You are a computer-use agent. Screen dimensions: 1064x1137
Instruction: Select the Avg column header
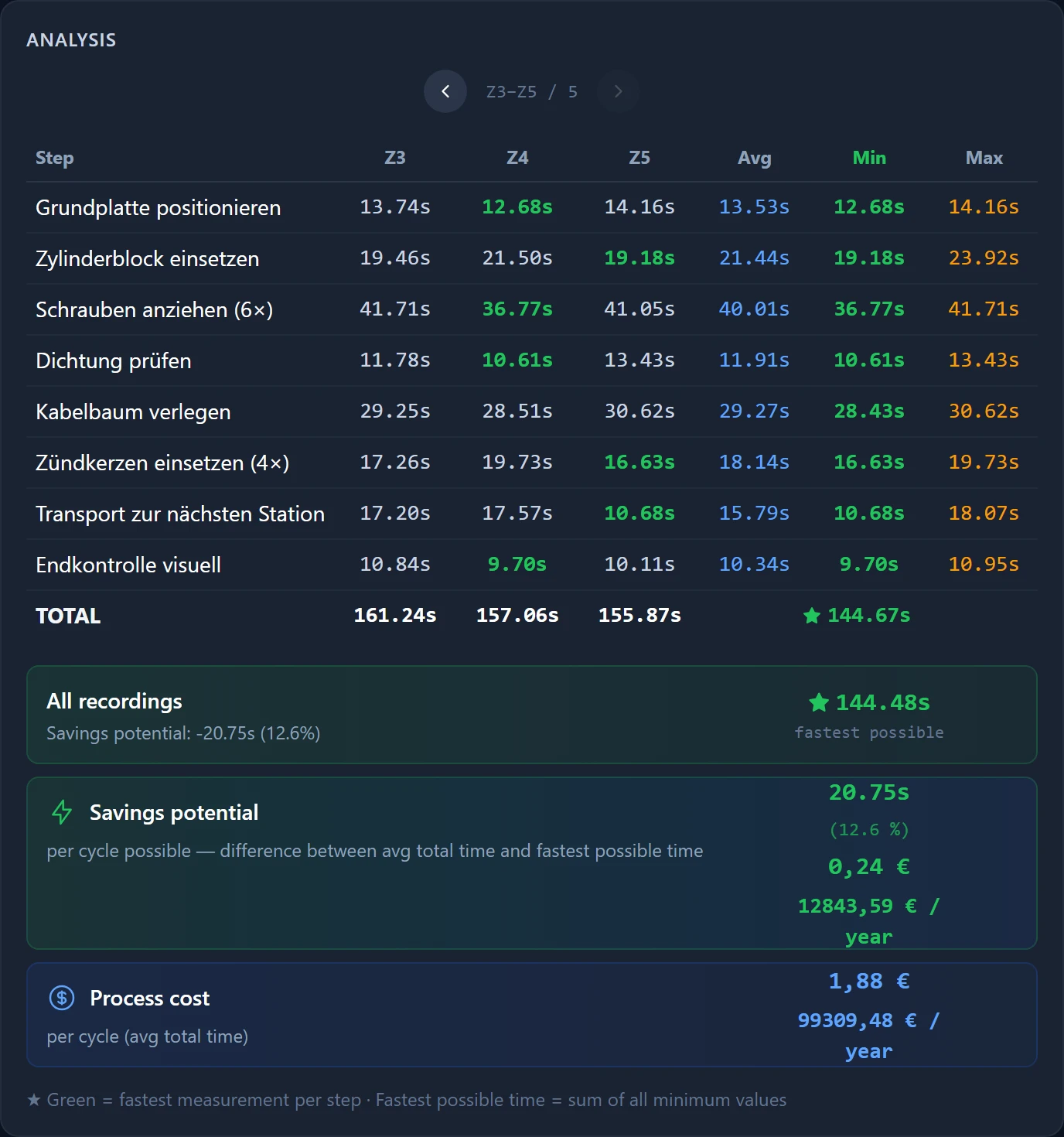tap(755, 158)
